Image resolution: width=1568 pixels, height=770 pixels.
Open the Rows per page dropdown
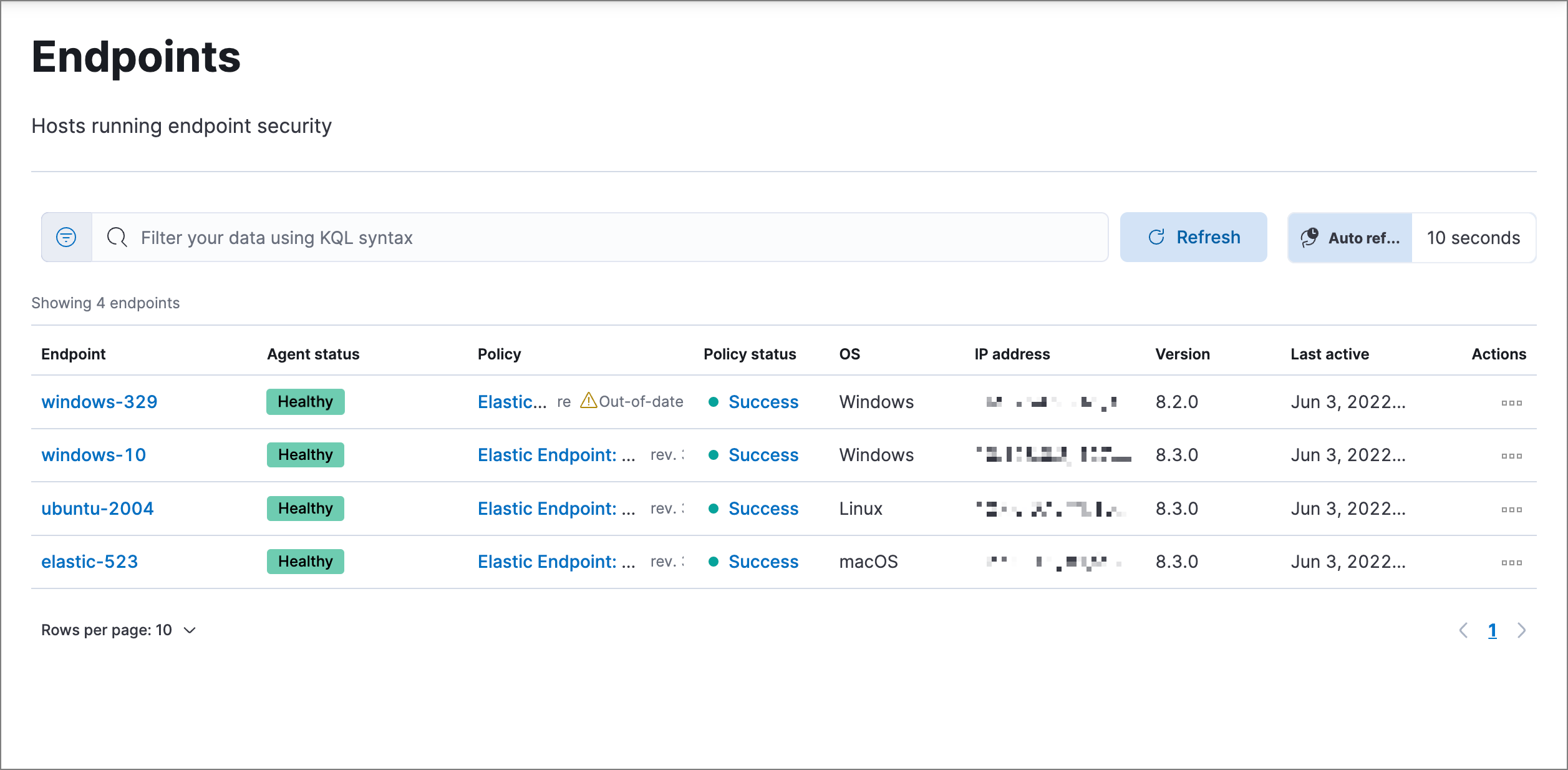[x=119, y=630]
